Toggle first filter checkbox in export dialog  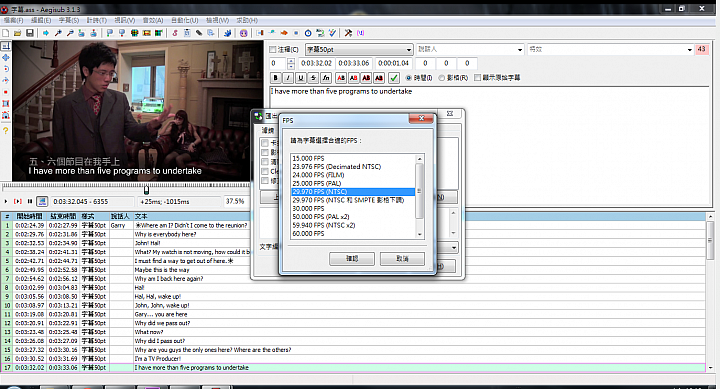(x=264, y=143)
